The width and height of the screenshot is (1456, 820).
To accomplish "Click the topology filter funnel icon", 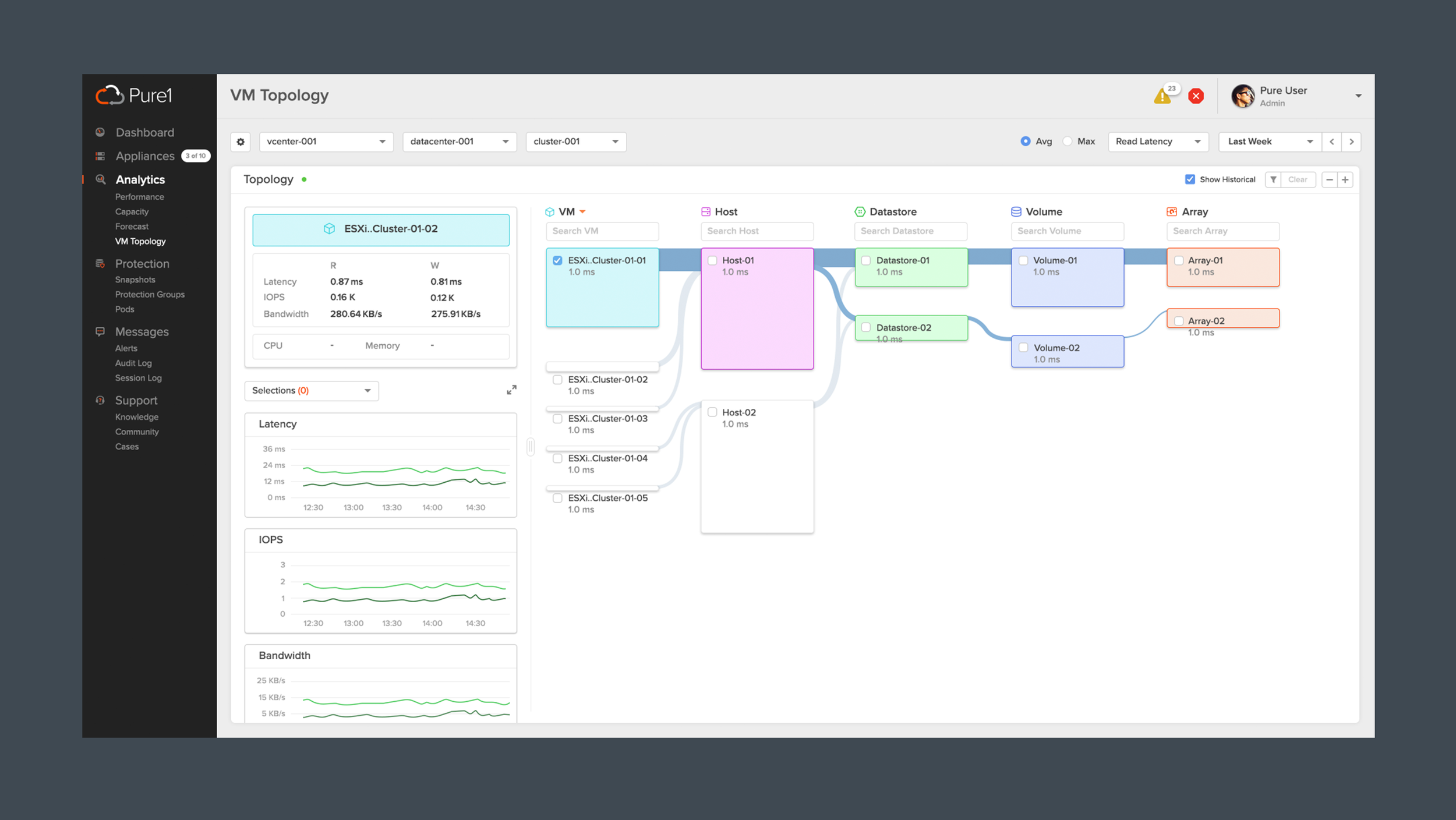I will (1273, 179).
